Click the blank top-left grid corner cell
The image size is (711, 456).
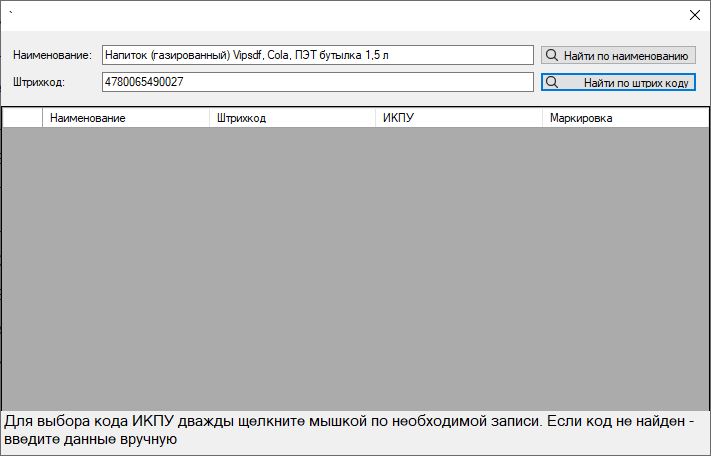tap(22, 118)
